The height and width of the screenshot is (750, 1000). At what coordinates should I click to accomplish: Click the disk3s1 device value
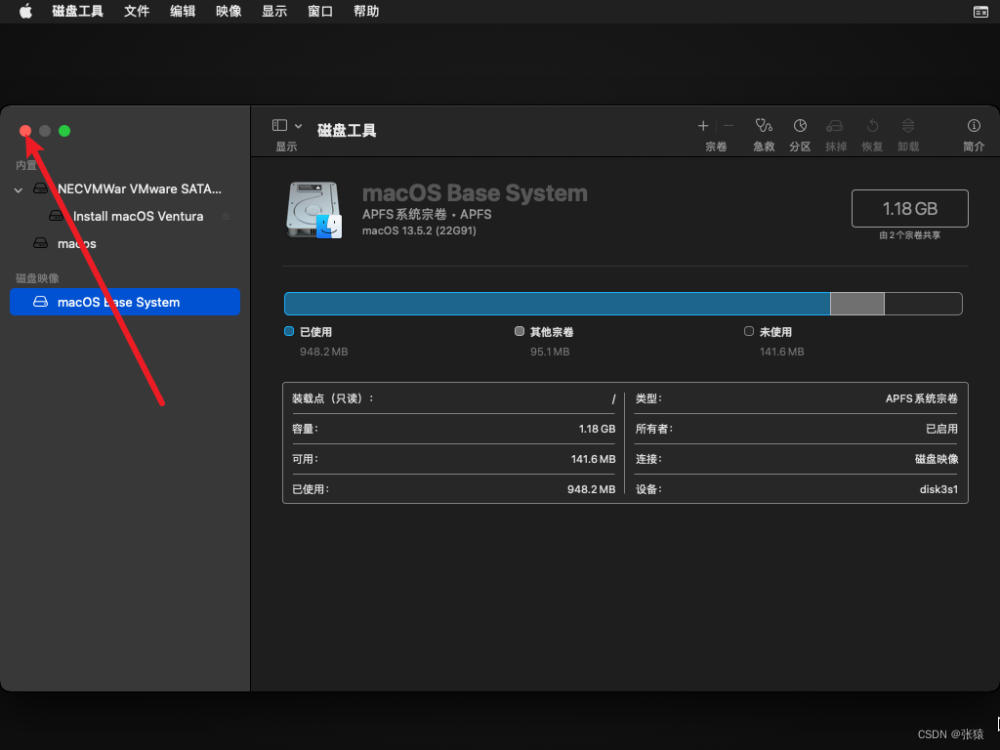tap(938, 489)
